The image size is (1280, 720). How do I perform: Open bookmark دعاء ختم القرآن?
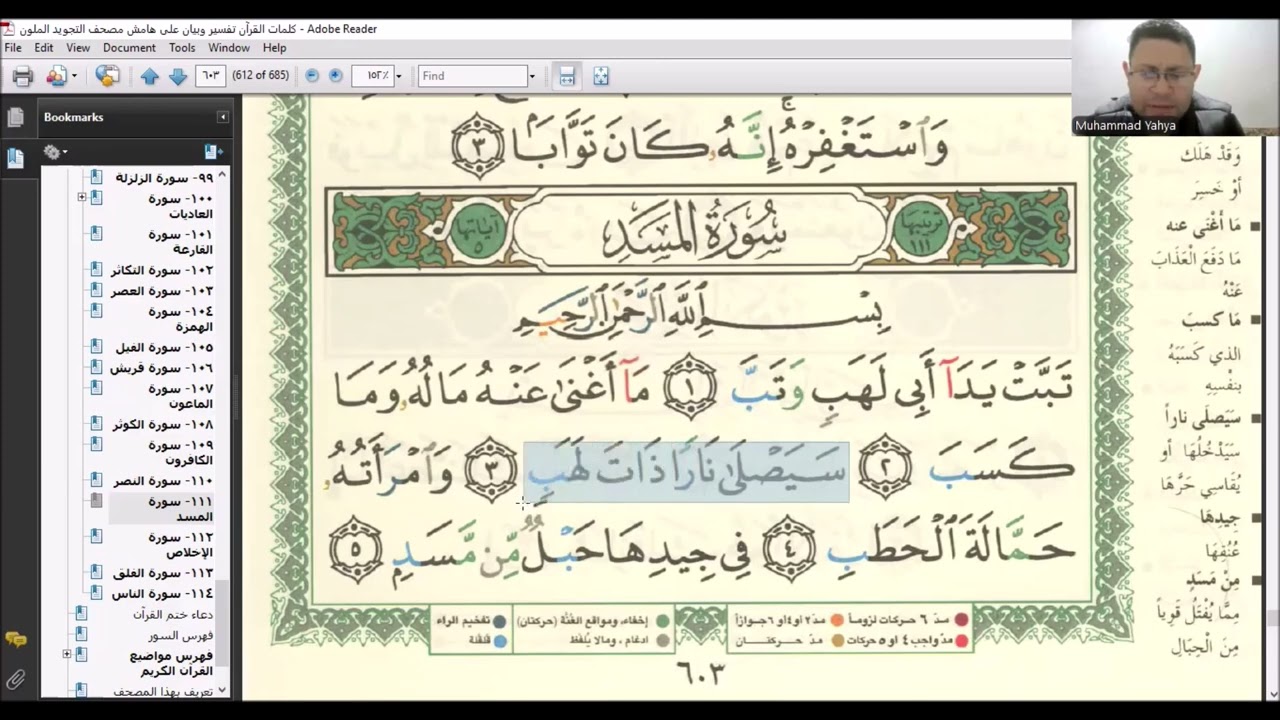pos(173,614)
